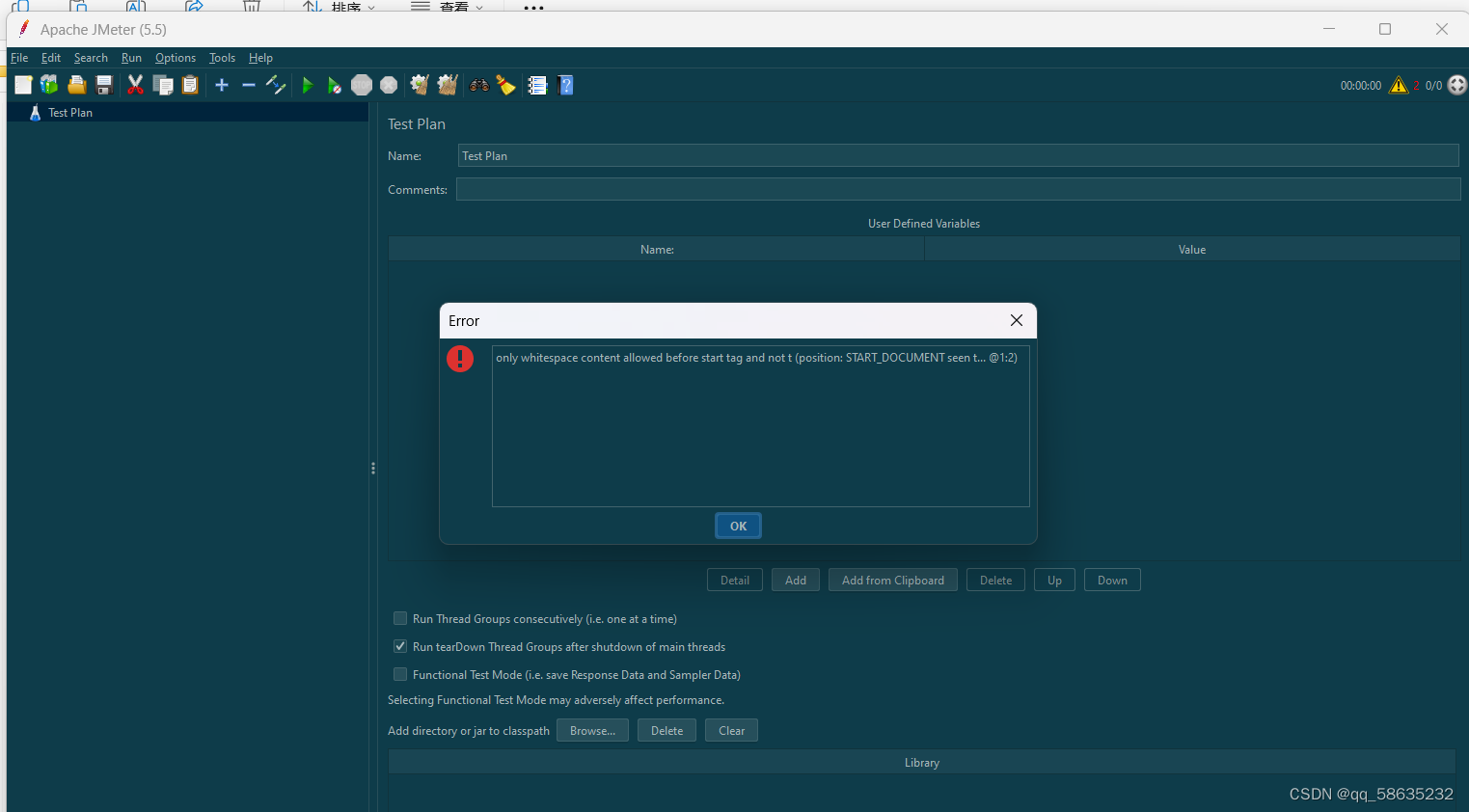This screenshot has height=812, width=1469.
Task: Start the test with green play icon
Action: (x=308, y=85)
